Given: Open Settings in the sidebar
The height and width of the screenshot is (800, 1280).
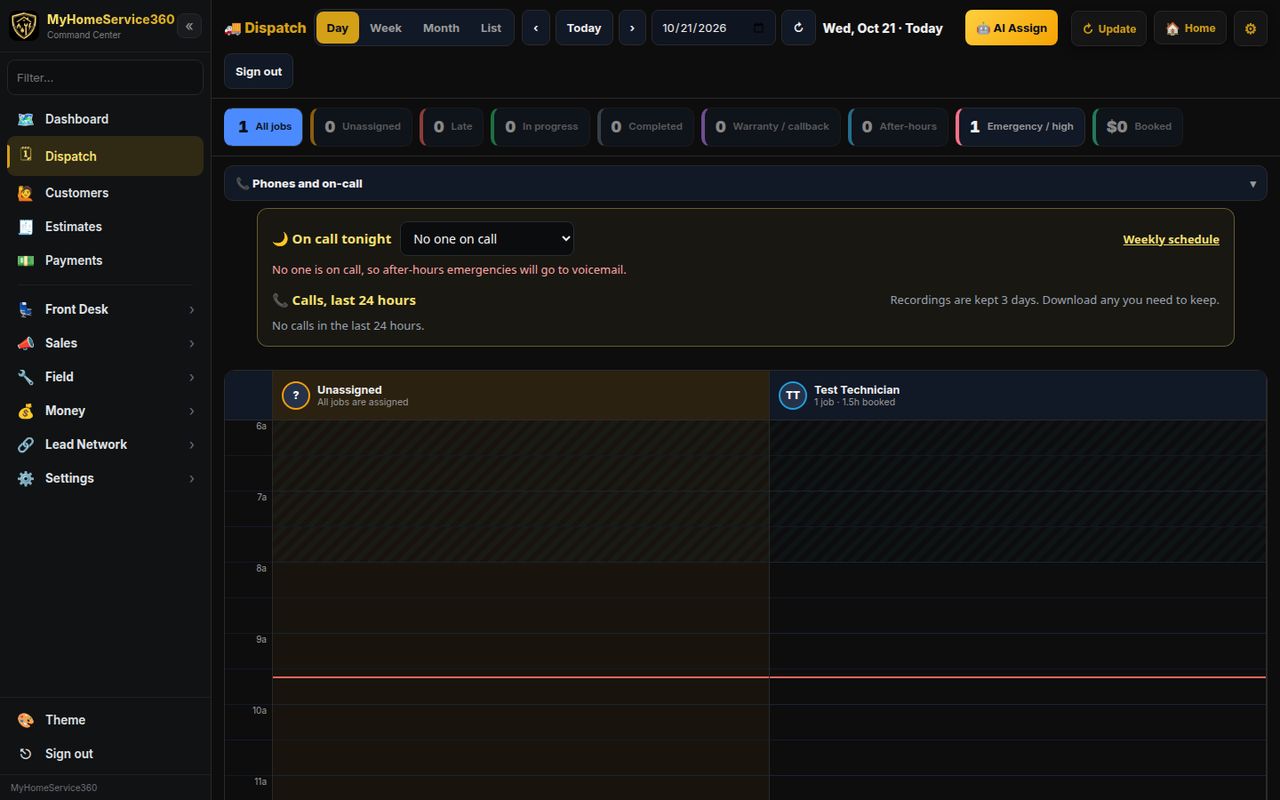Looking at the screenshot, I should tap(105, 479).
